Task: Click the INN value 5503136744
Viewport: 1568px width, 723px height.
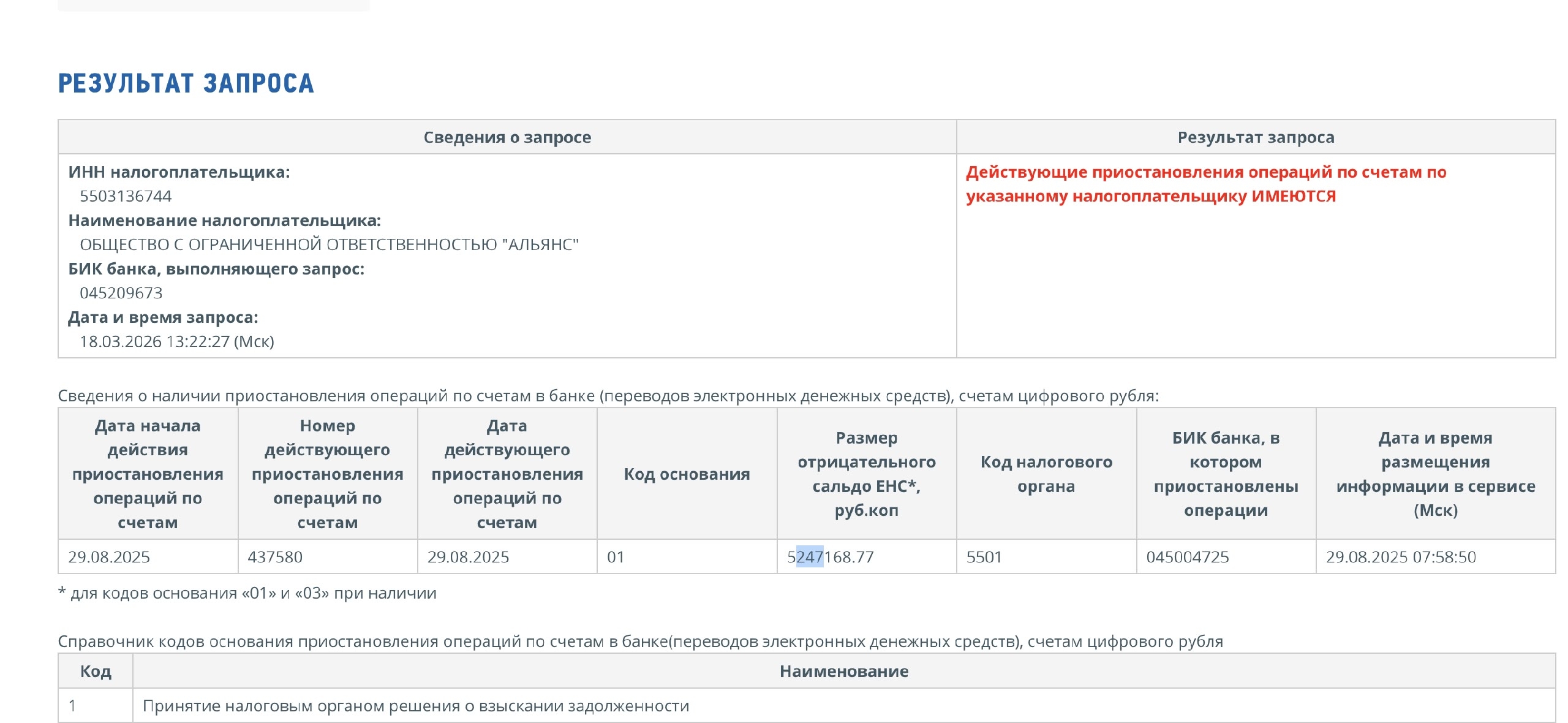Action: 126,196
